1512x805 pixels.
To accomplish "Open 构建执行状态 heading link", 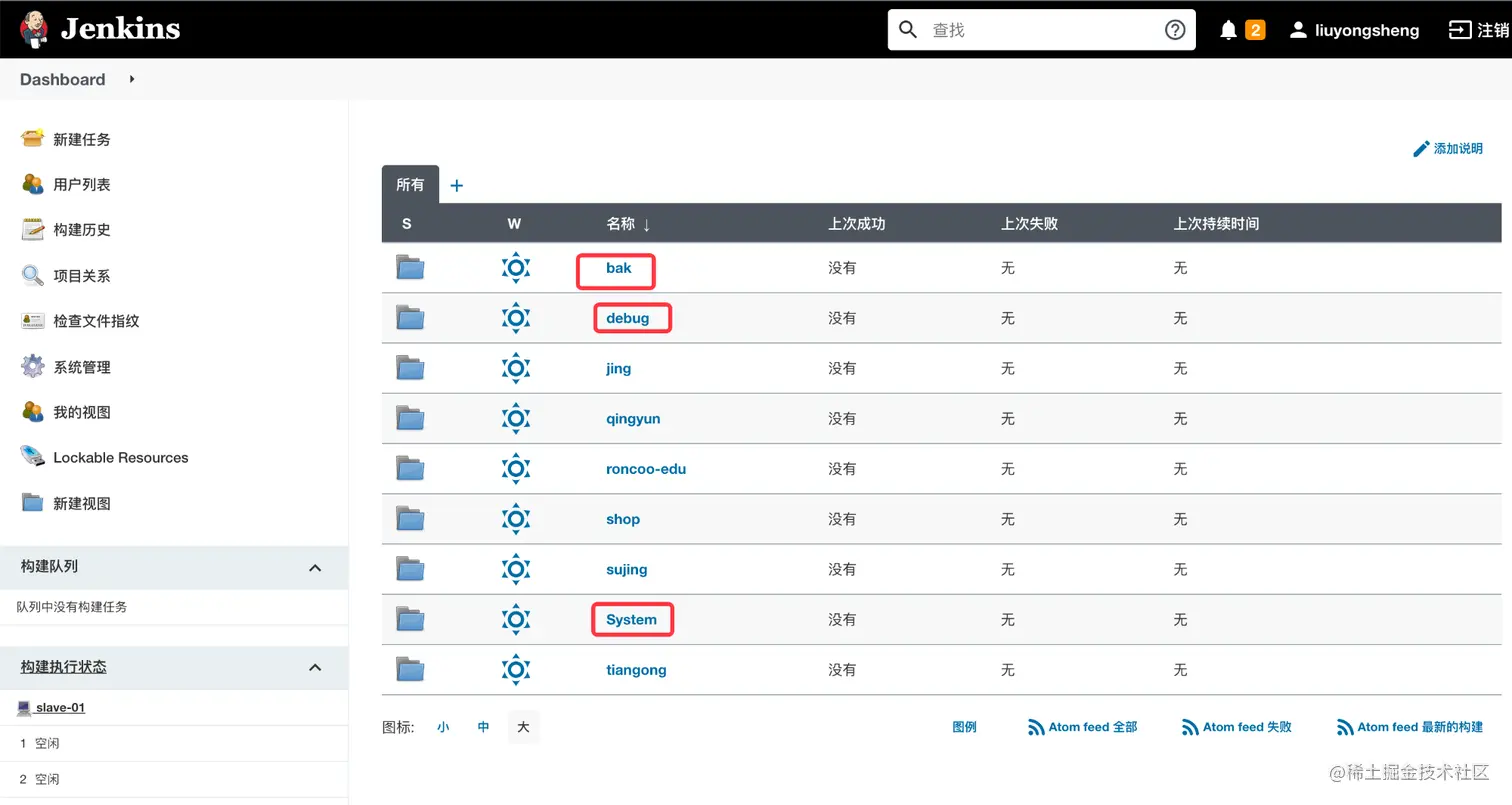I will (x=63, y=667).
